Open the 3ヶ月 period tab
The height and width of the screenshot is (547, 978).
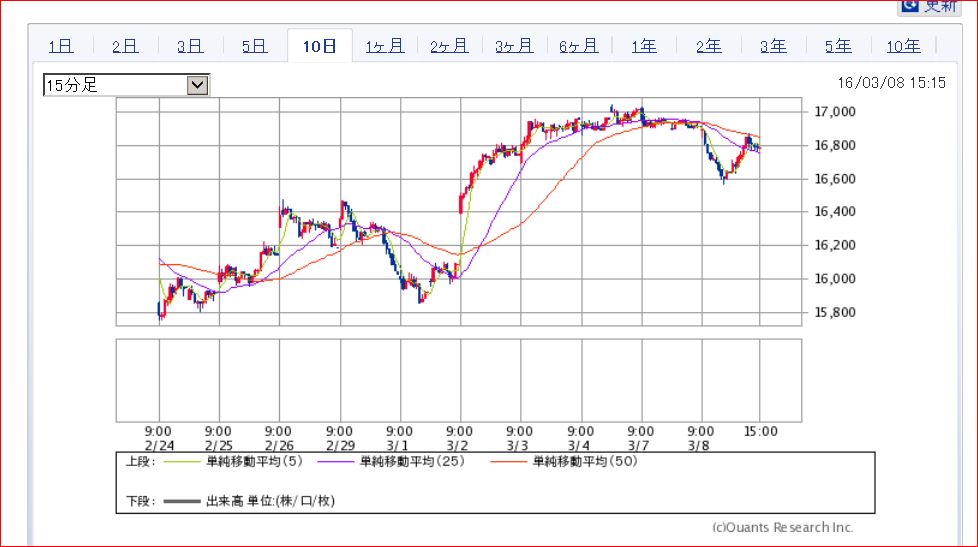(514, 46)
